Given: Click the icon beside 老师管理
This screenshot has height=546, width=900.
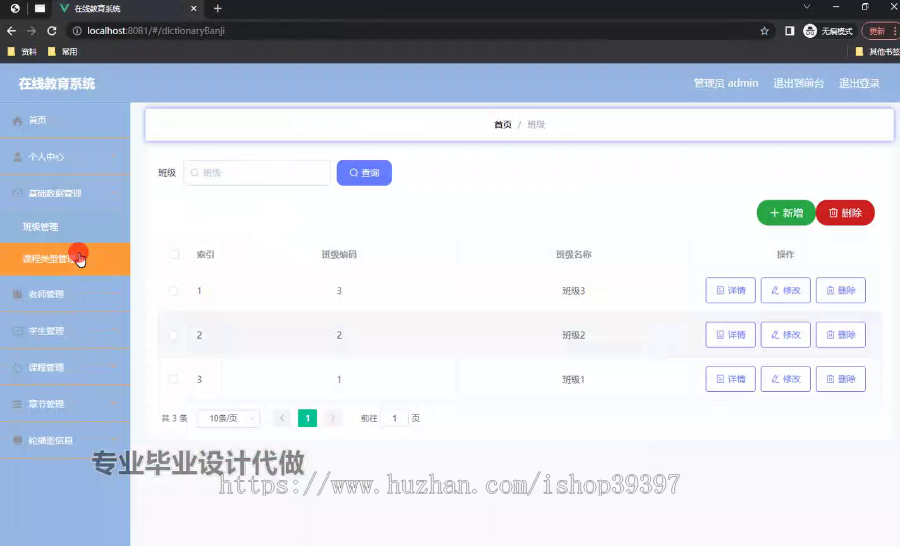Looking at the screenshot, I should point(17,294).
